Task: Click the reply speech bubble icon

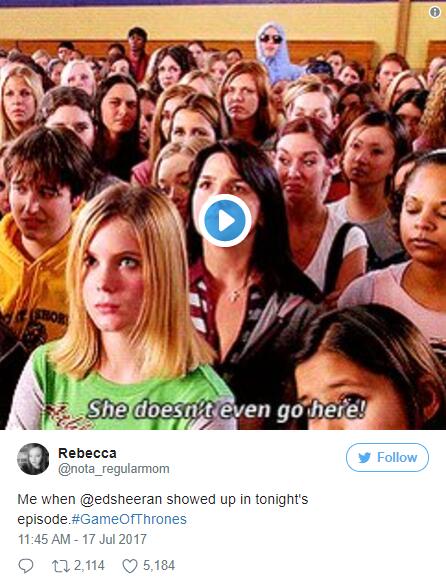Action: pos(26,566)
